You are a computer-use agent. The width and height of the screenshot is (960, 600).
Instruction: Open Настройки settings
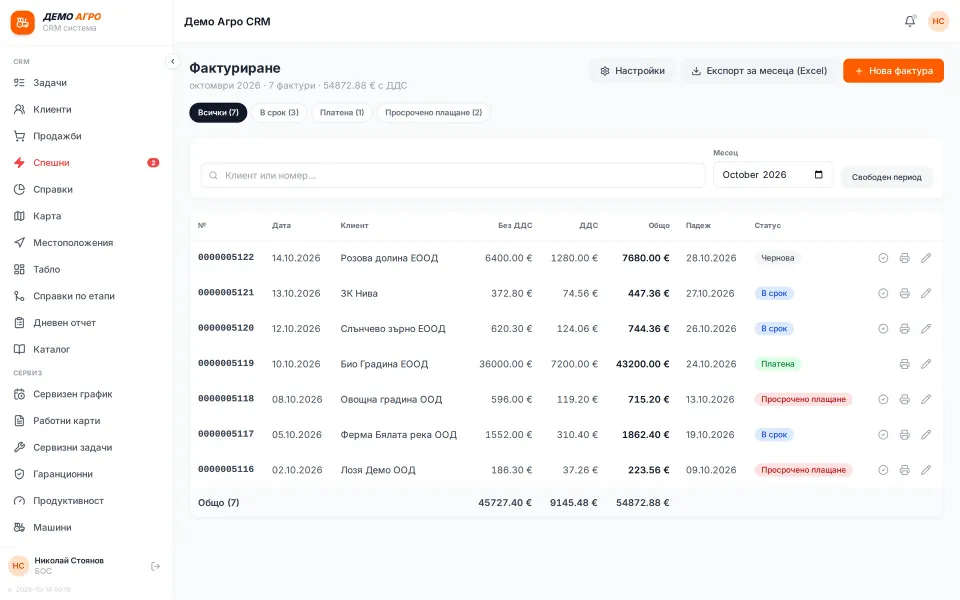[x=632, y=71]
